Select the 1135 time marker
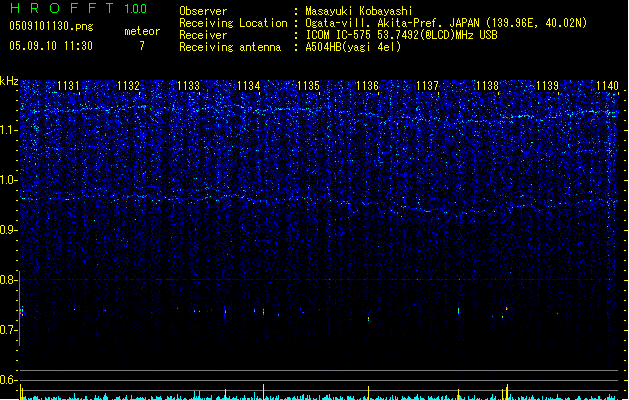The height and width of the screenshot is (400, 629). 308,87
